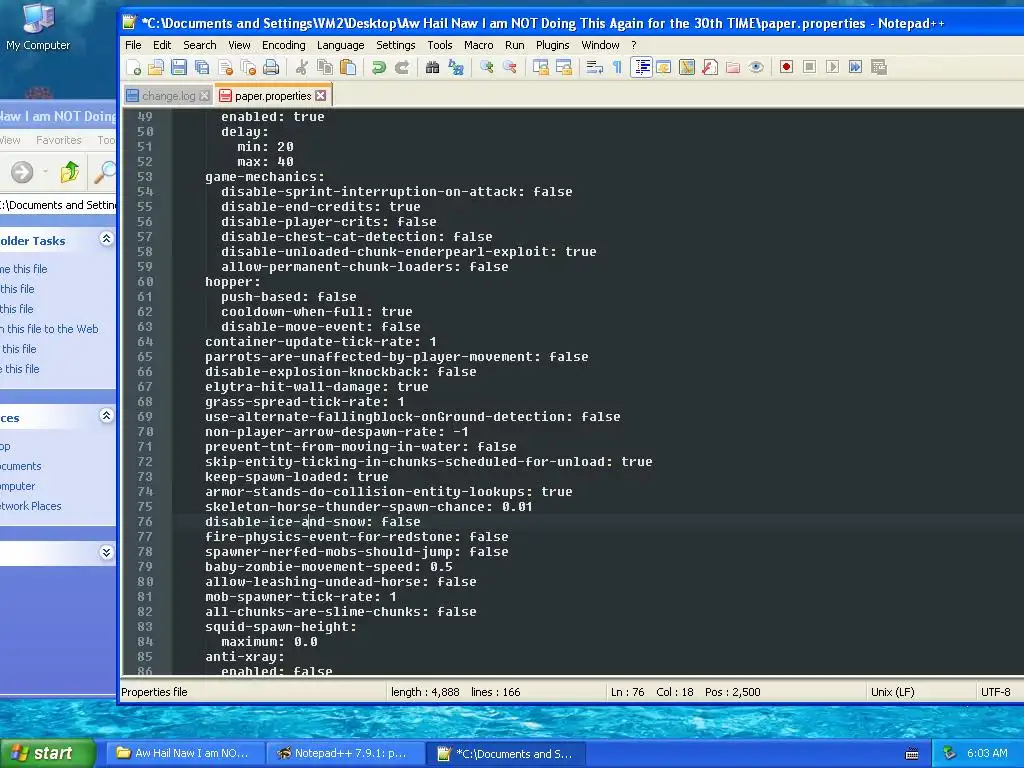Toggle Show All Characters pilcrow icon

(x=617, y=67)
